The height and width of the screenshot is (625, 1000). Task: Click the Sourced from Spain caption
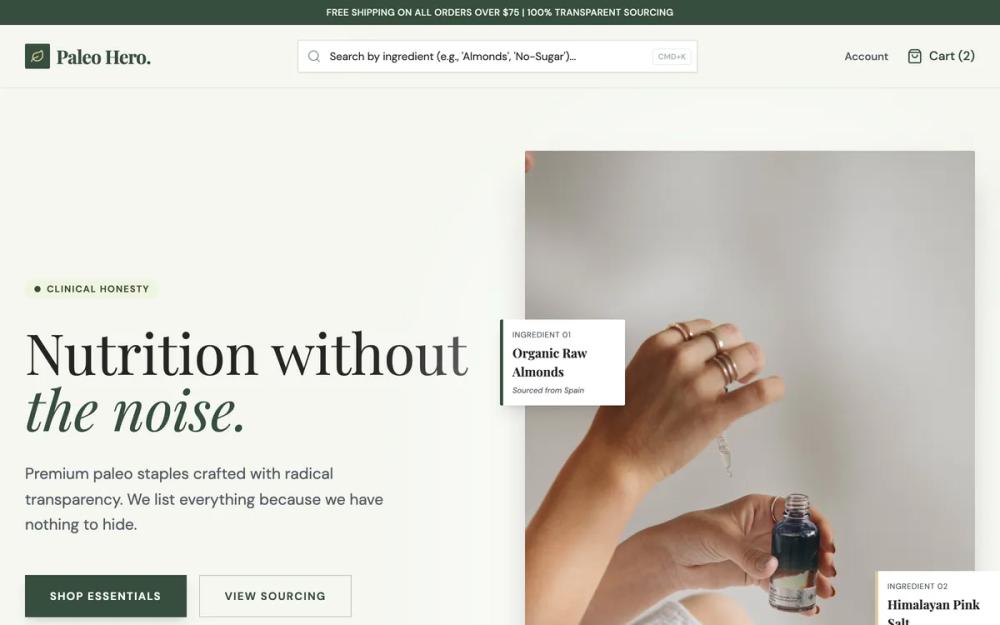pos(548,390)
